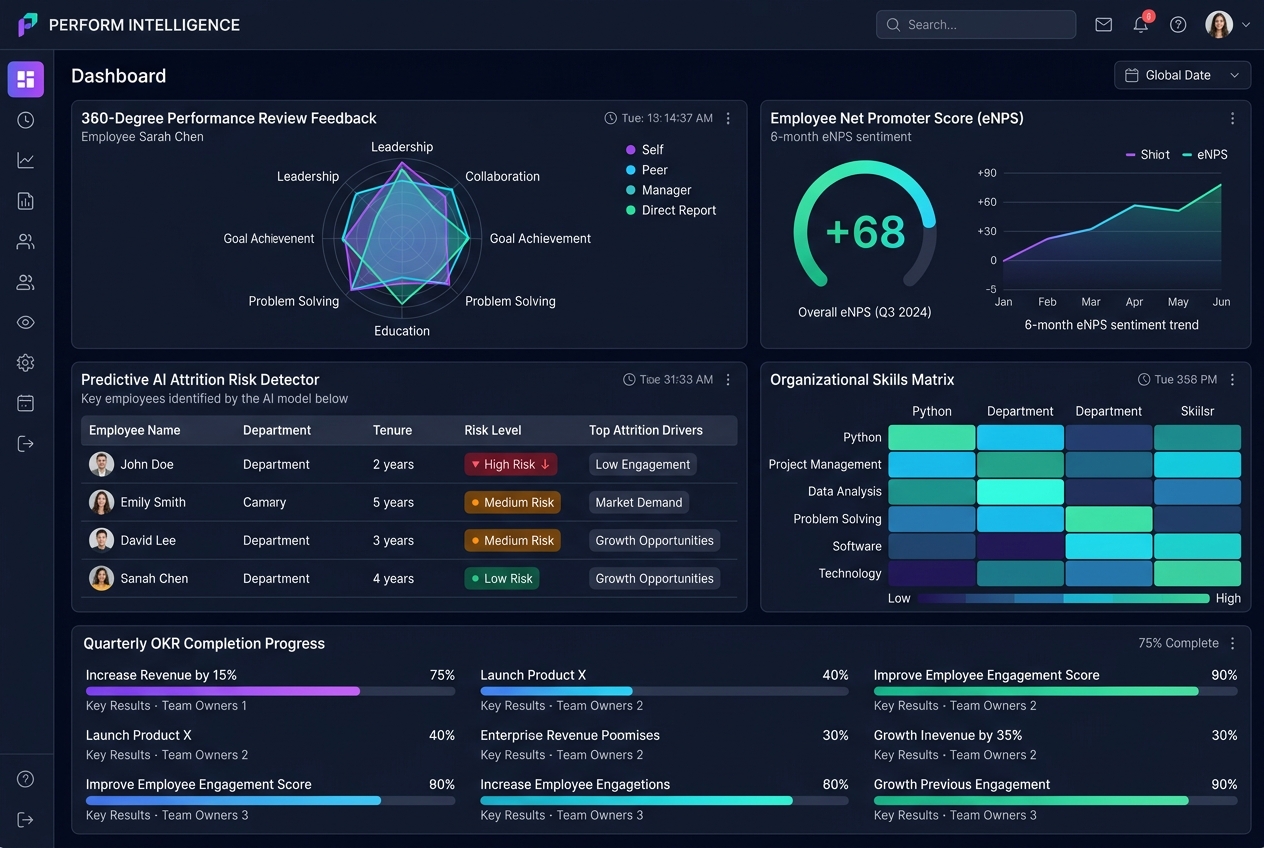This screenshot has height=848, width=1264.
Task: Open the clock history icon in sidebar
Action: [x=26, y=120]
